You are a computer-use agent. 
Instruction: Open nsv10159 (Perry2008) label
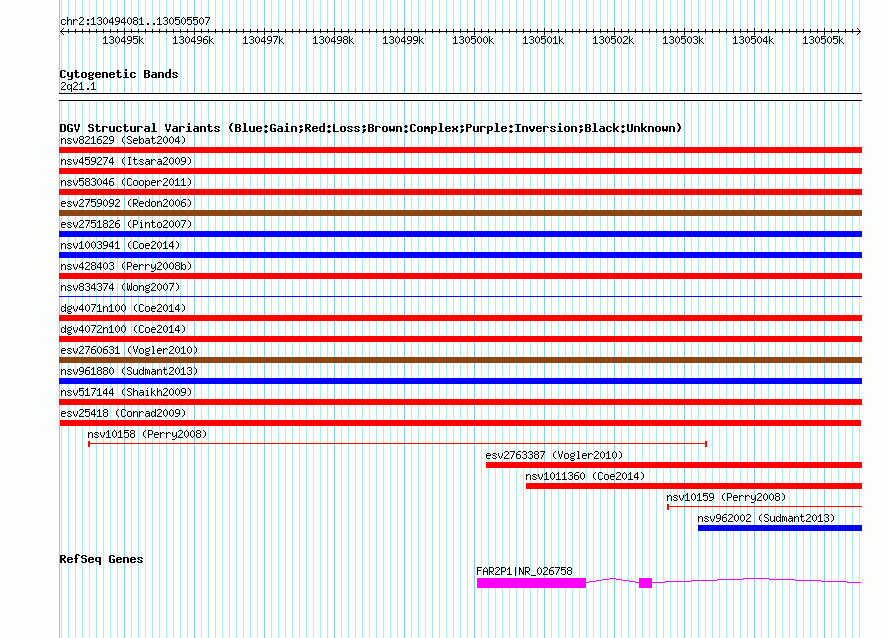pos(726,497)
